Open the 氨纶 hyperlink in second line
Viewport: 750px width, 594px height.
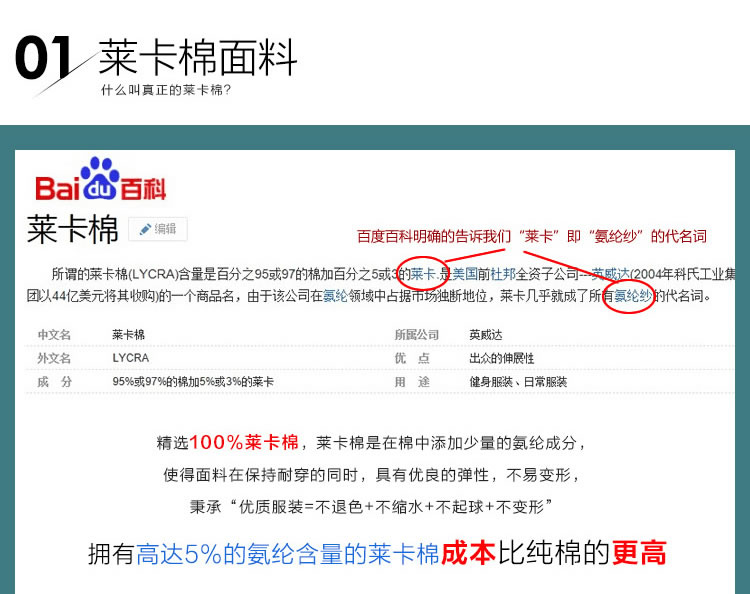[x=335, y=296]
